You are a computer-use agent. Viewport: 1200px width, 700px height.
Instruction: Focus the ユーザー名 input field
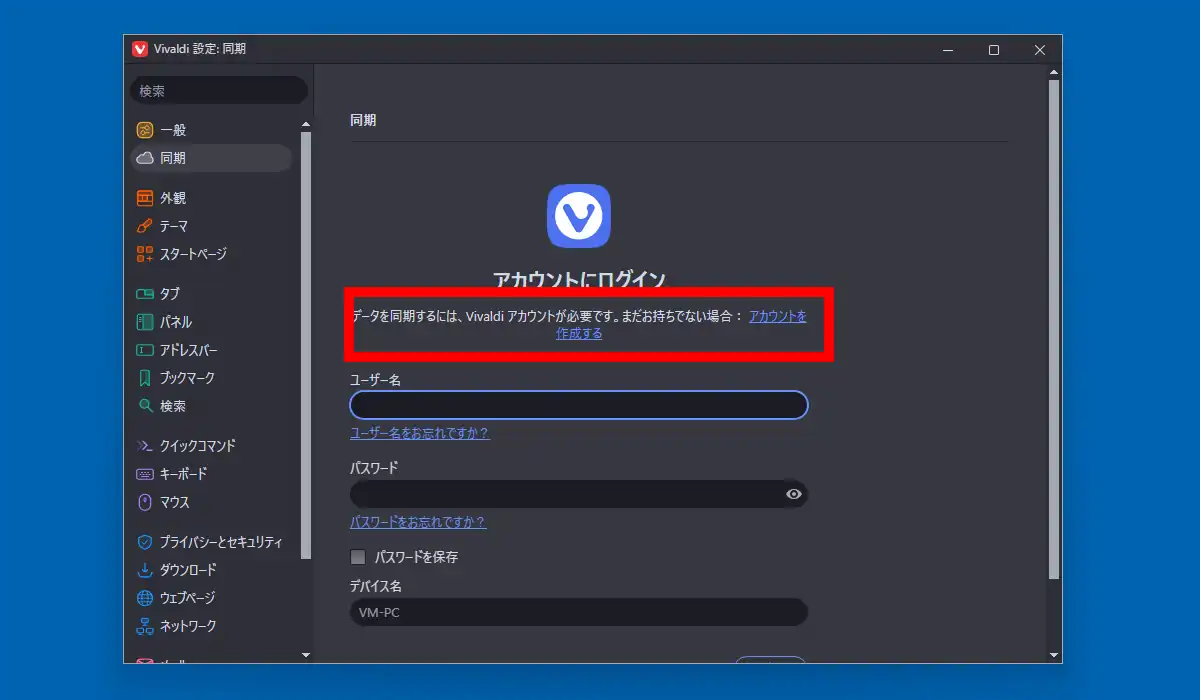coord(579,405)
